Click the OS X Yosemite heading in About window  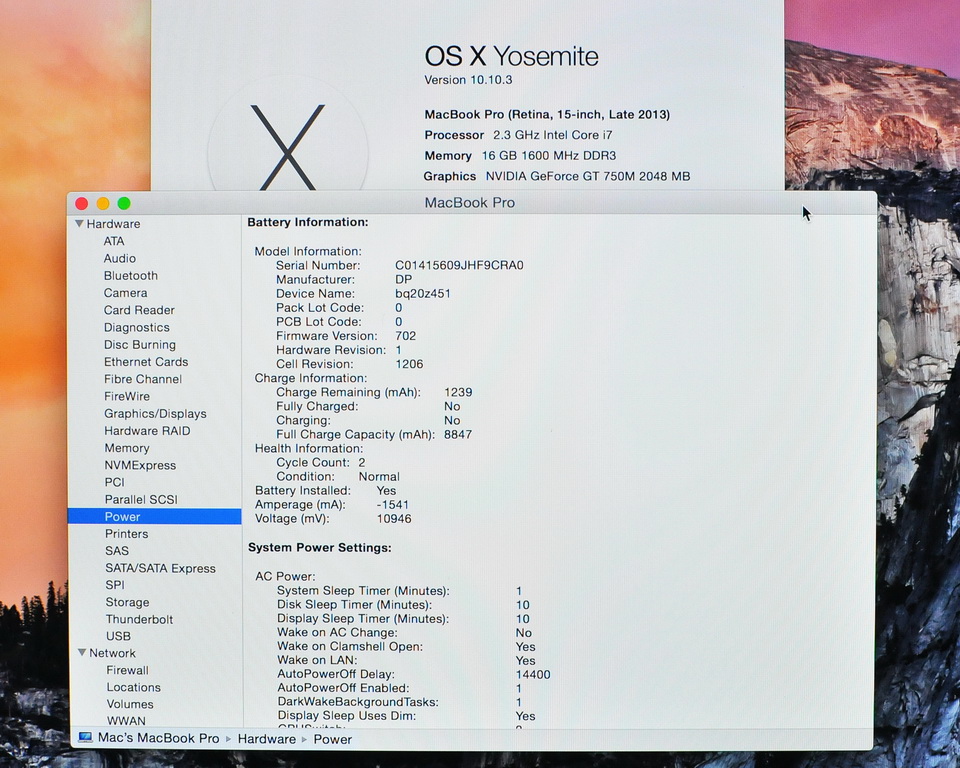(x=511, y=56)
